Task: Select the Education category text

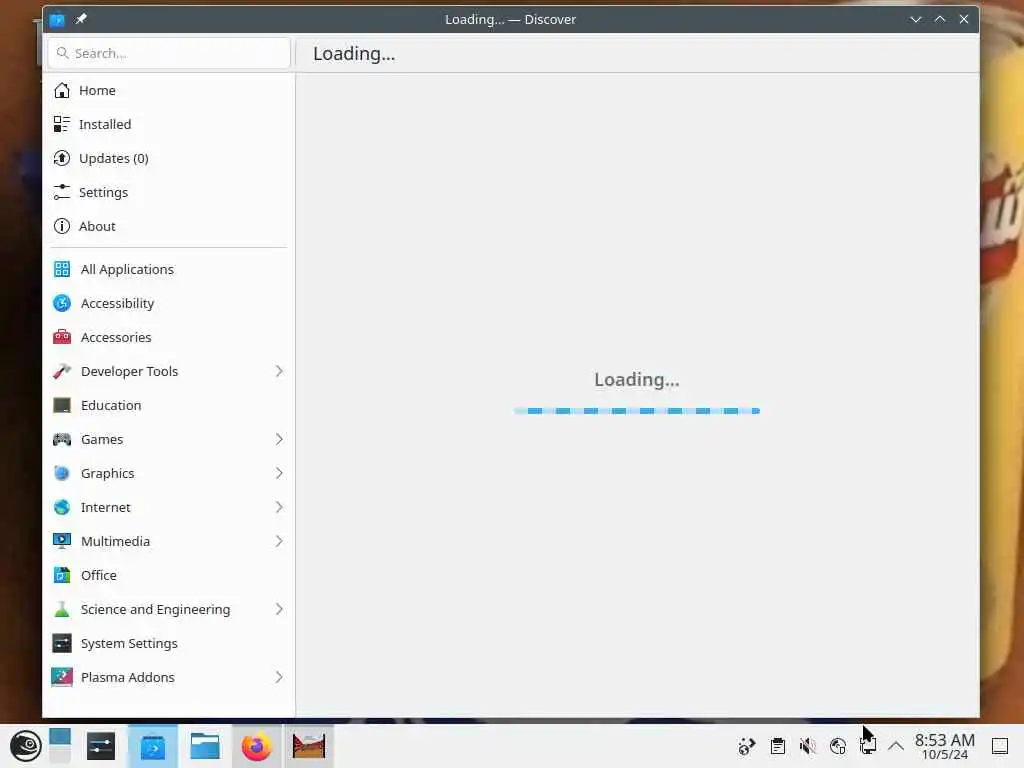Action: pos(111,406)
